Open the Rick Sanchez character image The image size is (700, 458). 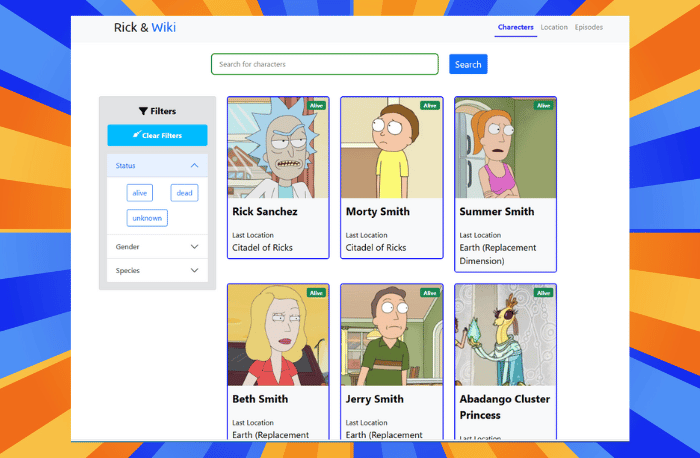(x=278, y=148)
